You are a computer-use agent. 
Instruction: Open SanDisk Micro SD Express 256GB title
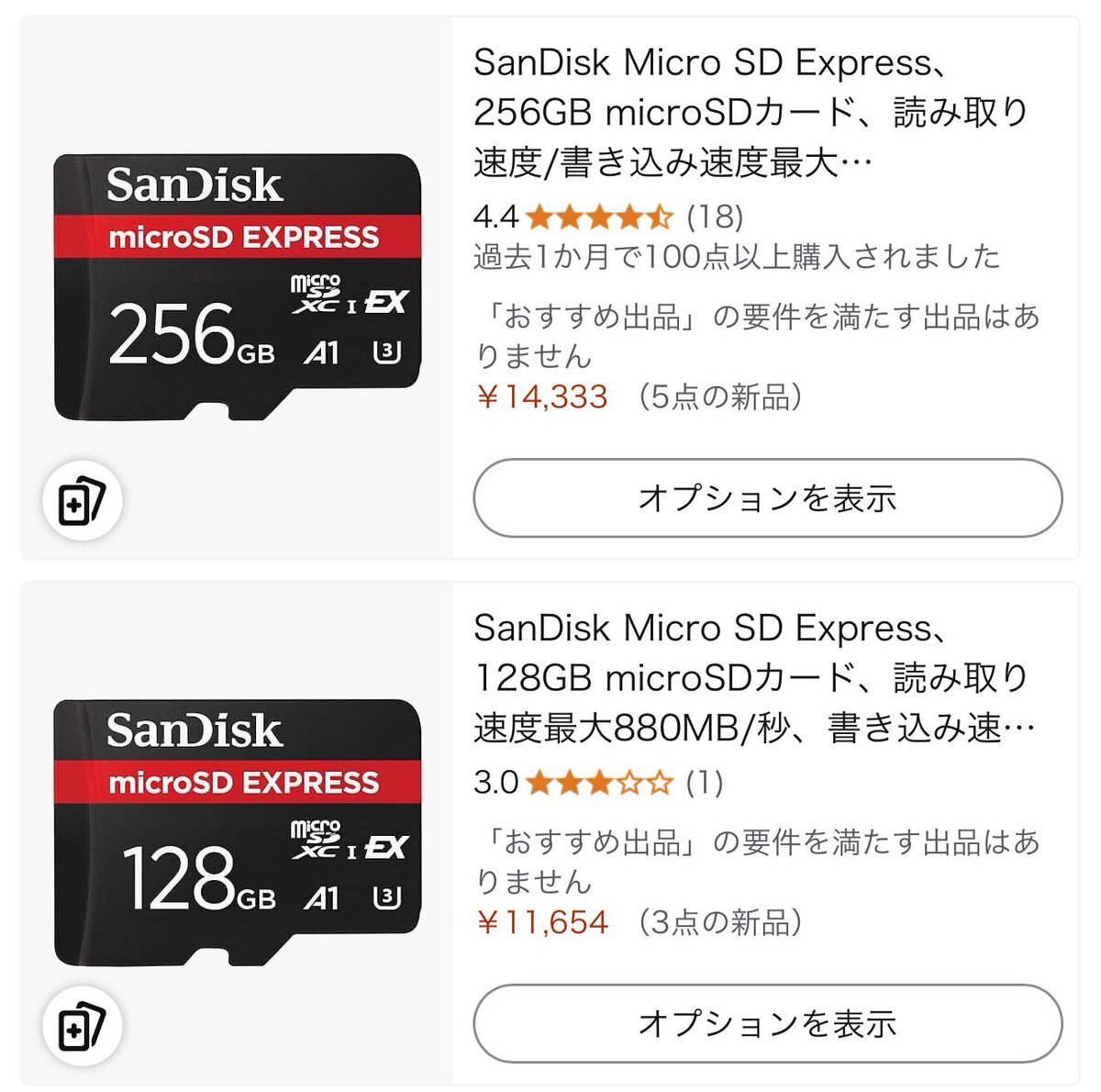tap(751, 112)
